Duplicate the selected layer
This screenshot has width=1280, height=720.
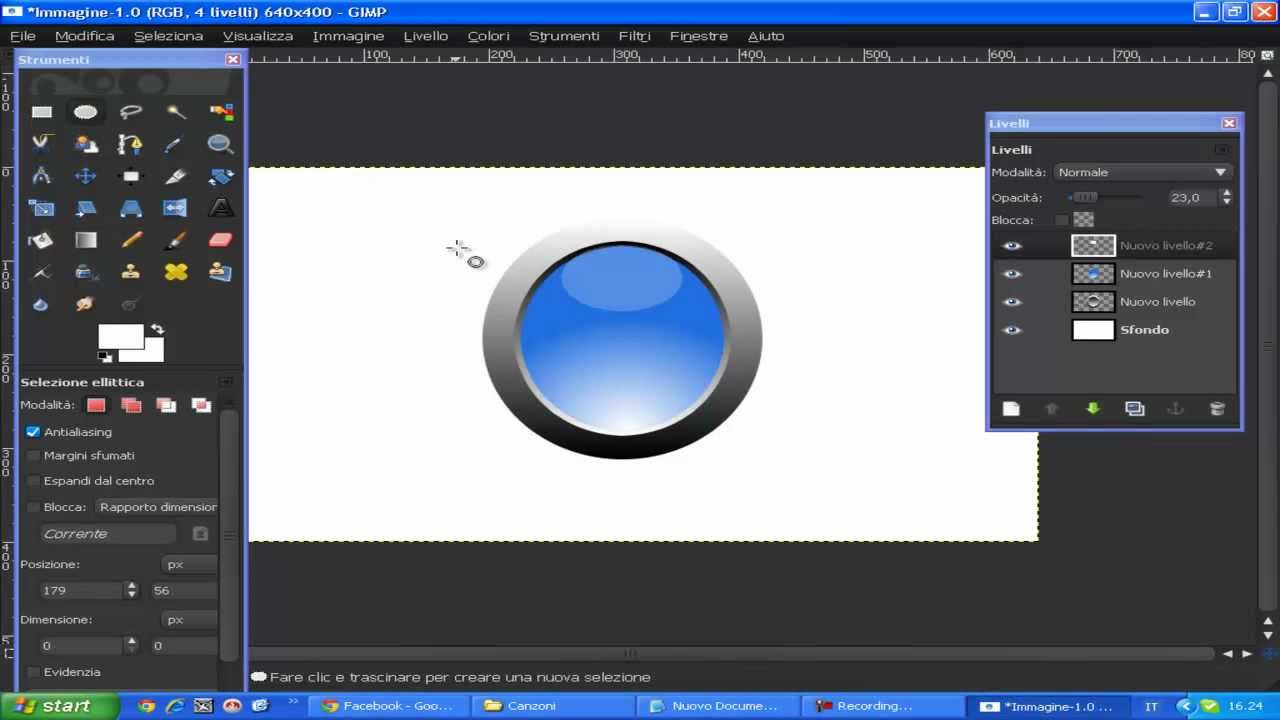[x=1134, y=409]
